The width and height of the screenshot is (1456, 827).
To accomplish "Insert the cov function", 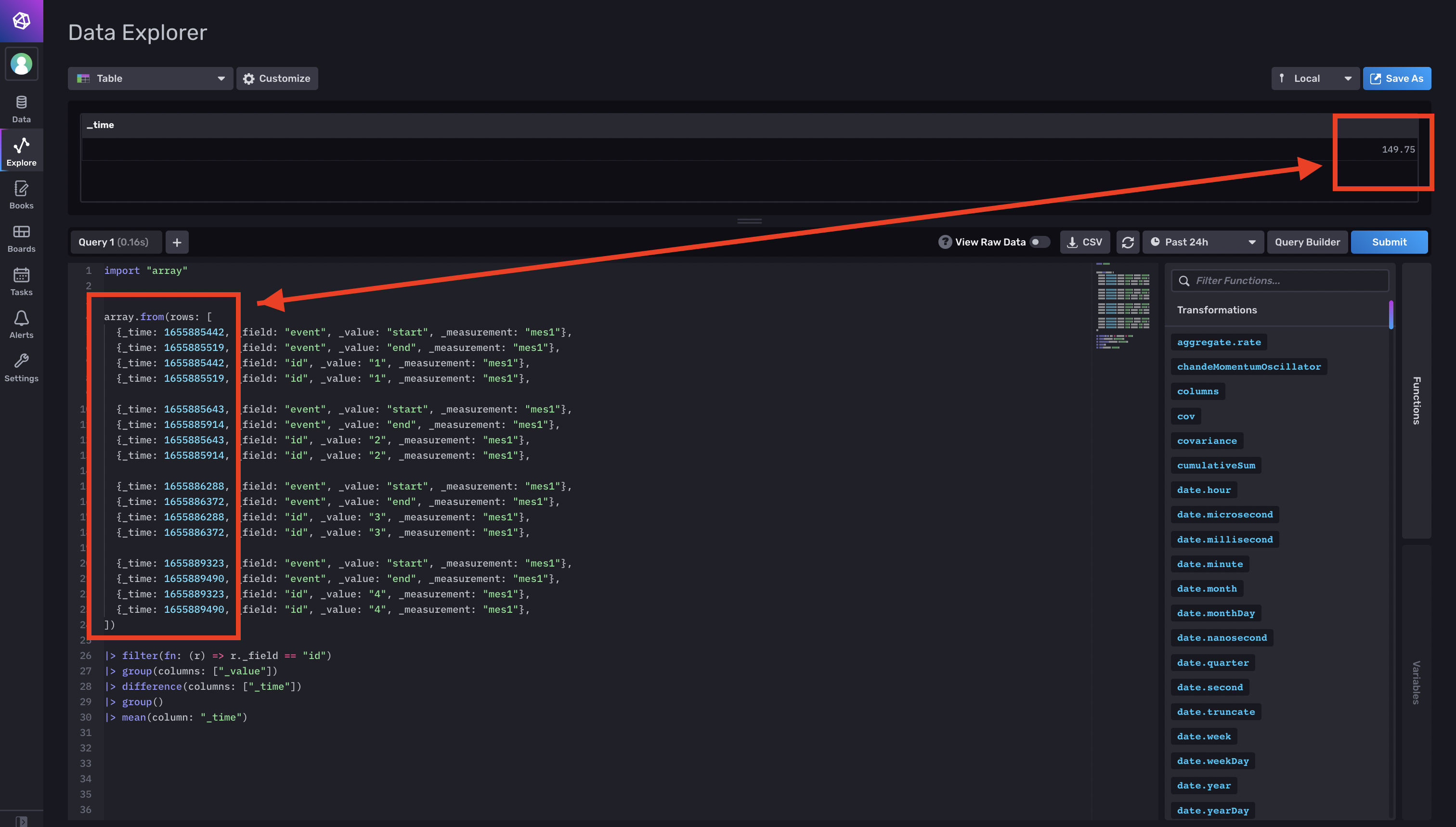I will coord(1185,416).
